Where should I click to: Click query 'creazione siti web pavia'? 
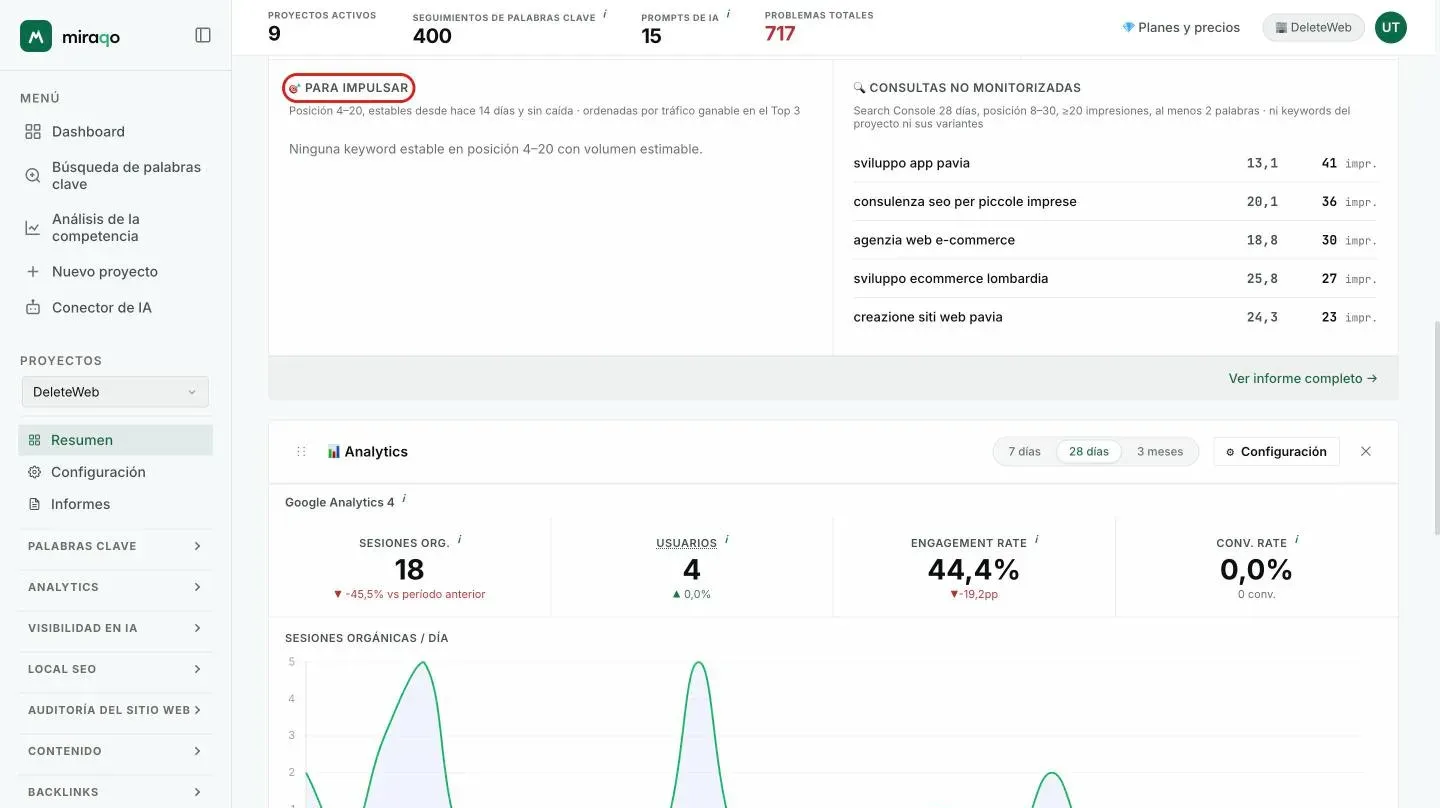pos(928,317)
